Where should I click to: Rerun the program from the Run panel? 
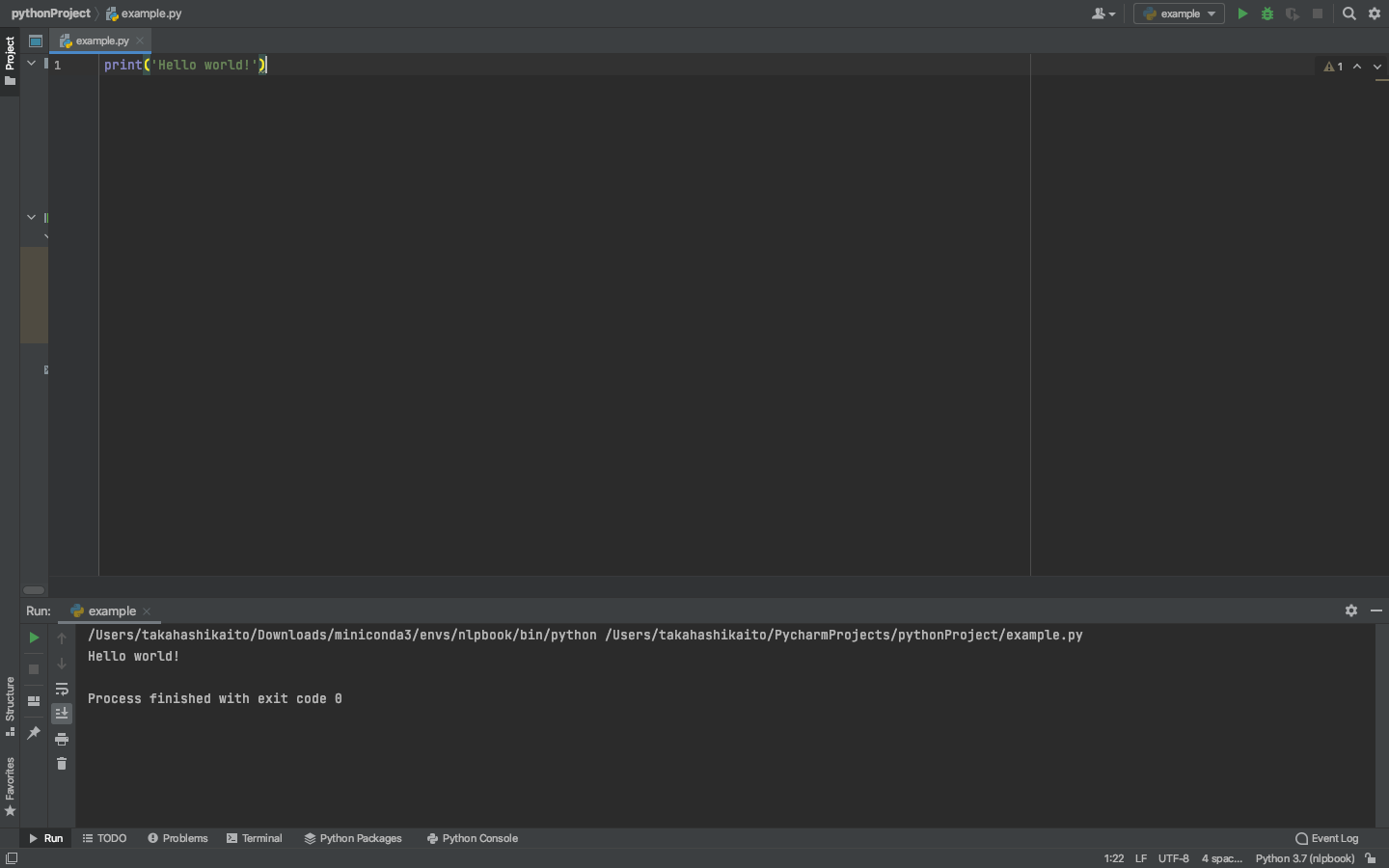tap(33, 637)
